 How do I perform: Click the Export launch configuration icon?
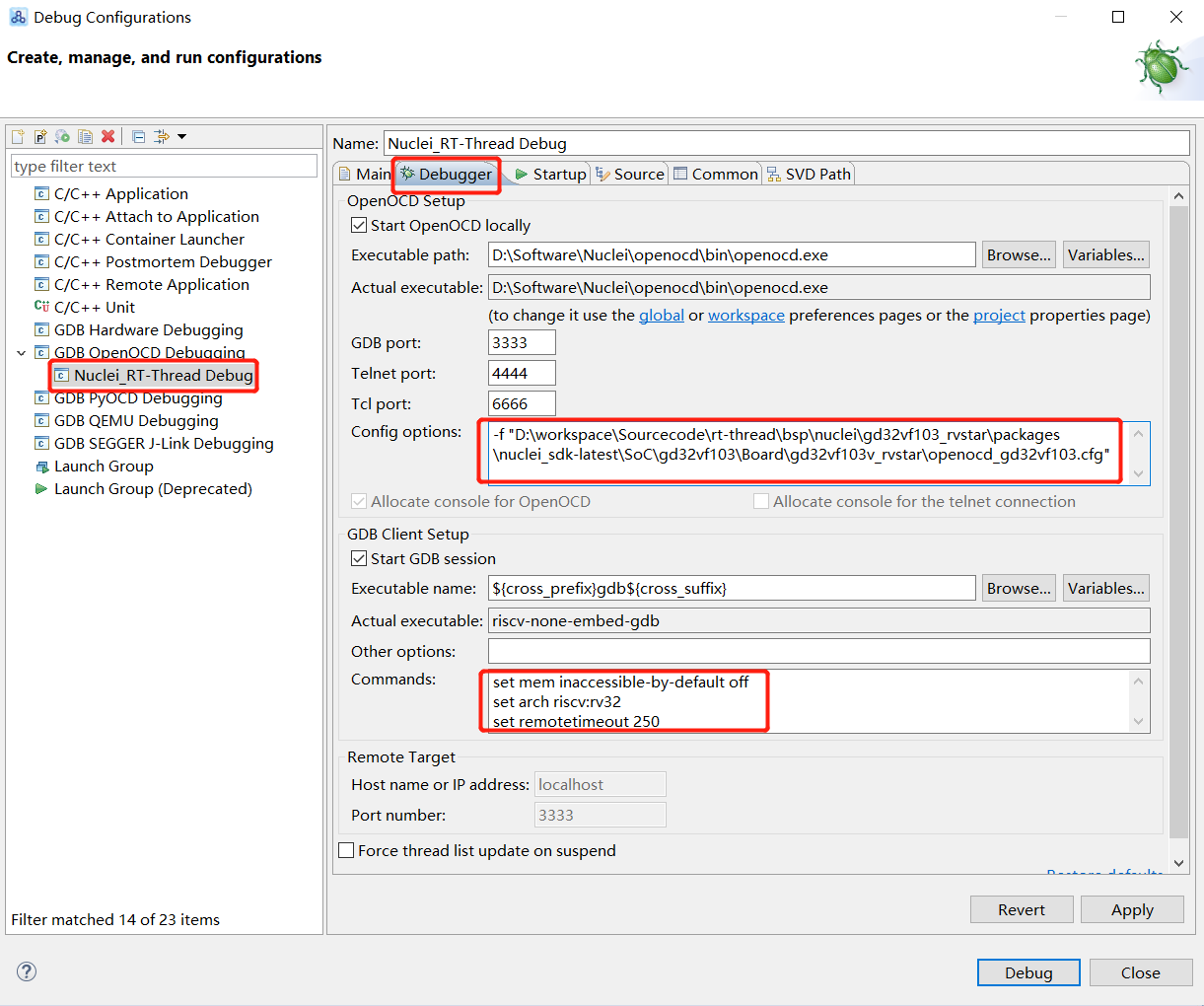62,137
